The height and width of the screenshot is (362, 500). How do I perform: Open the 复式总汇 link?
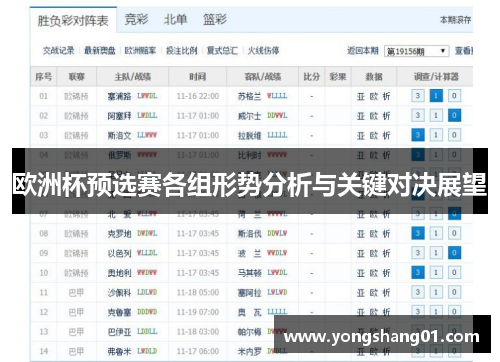click(x=222, y=51)
